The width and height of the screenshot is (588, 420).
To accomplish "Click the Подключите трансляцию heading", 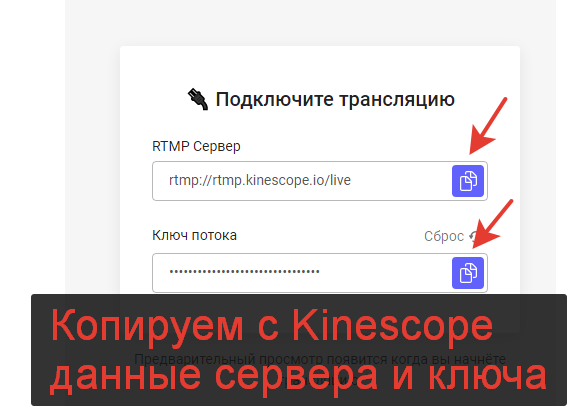I will (x=335, y=100).
